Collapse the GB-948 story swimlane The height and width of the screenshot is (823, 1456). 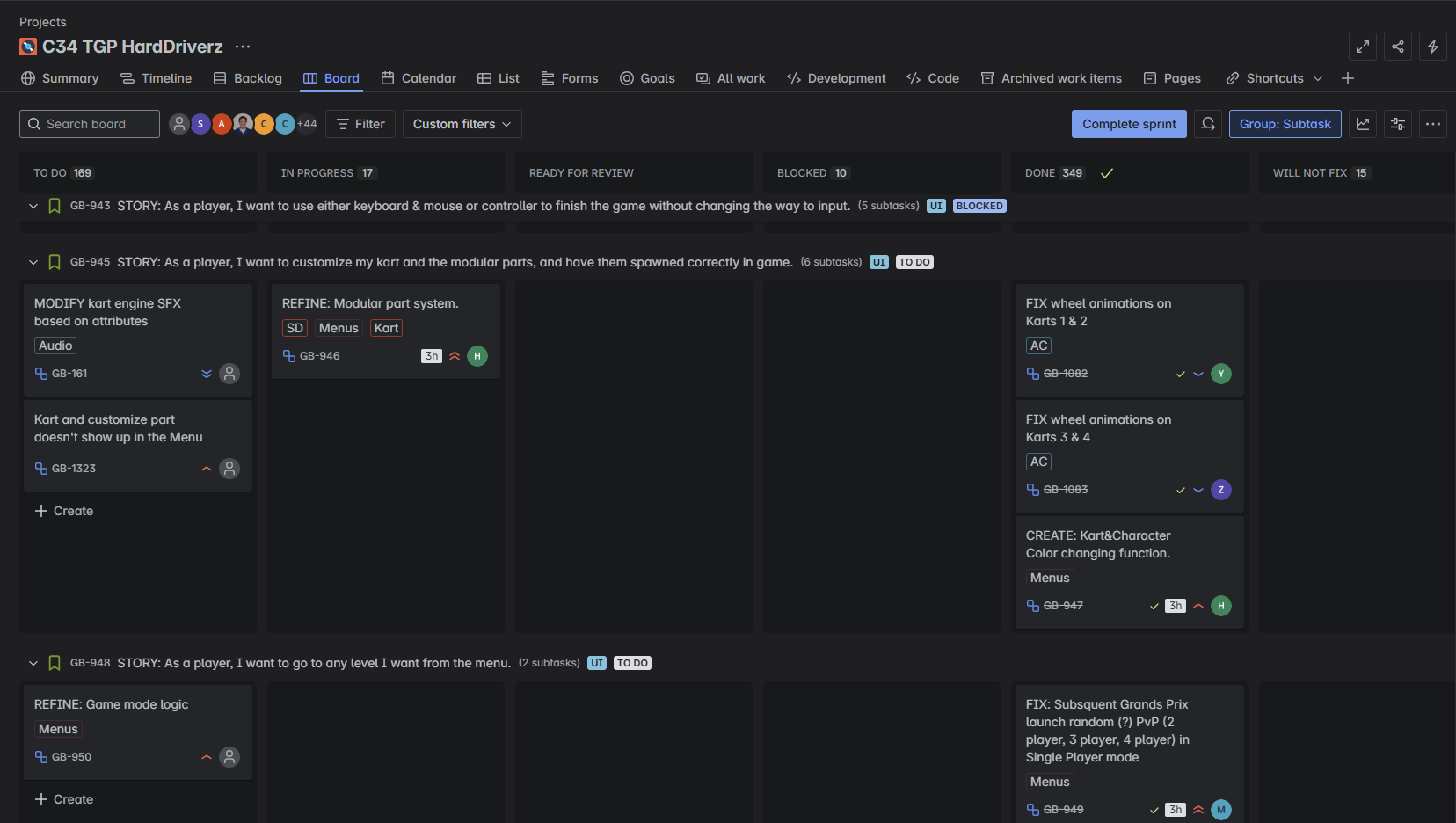point(33,663)
